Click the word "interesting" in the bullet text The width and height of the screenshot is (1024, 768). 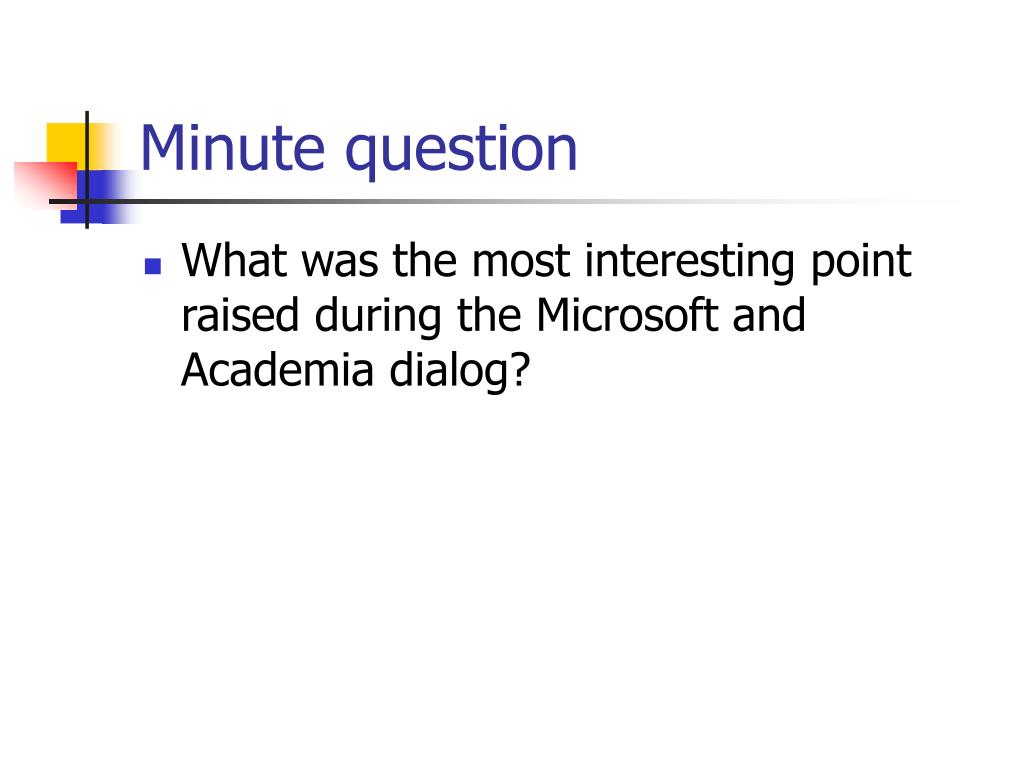tap(690, 263)
